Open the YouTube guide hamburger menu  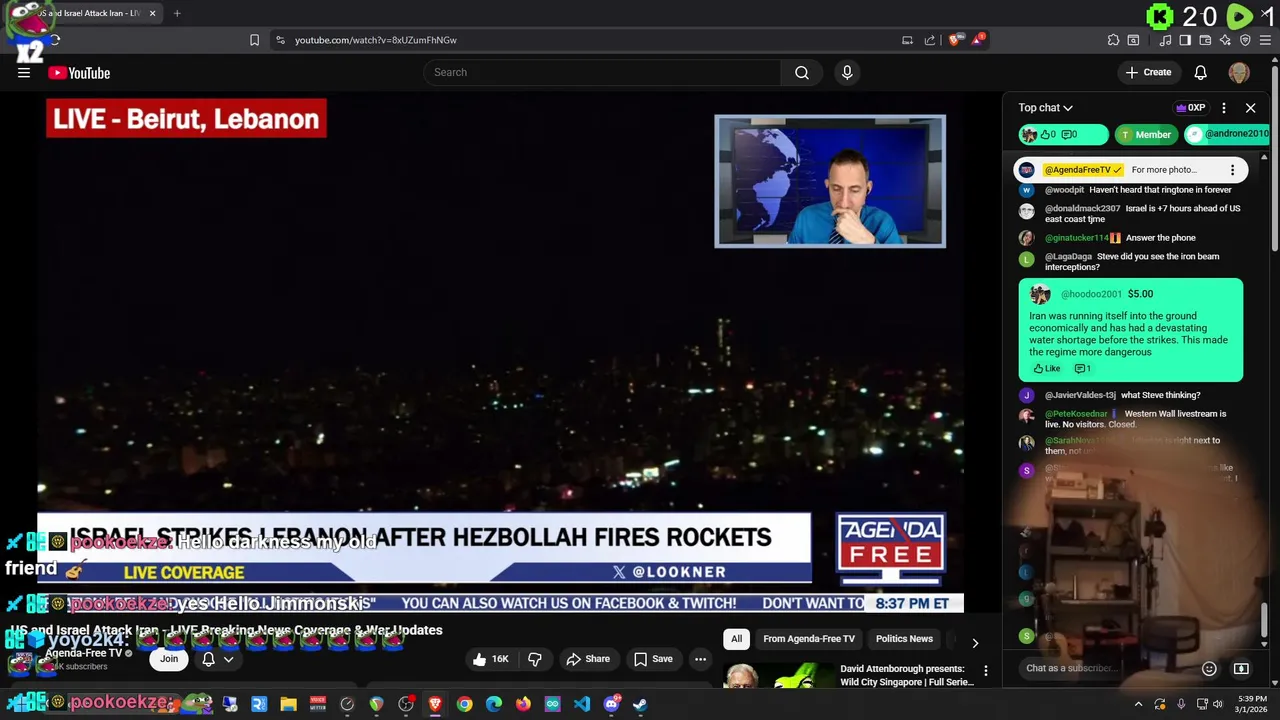click(24, 72)
